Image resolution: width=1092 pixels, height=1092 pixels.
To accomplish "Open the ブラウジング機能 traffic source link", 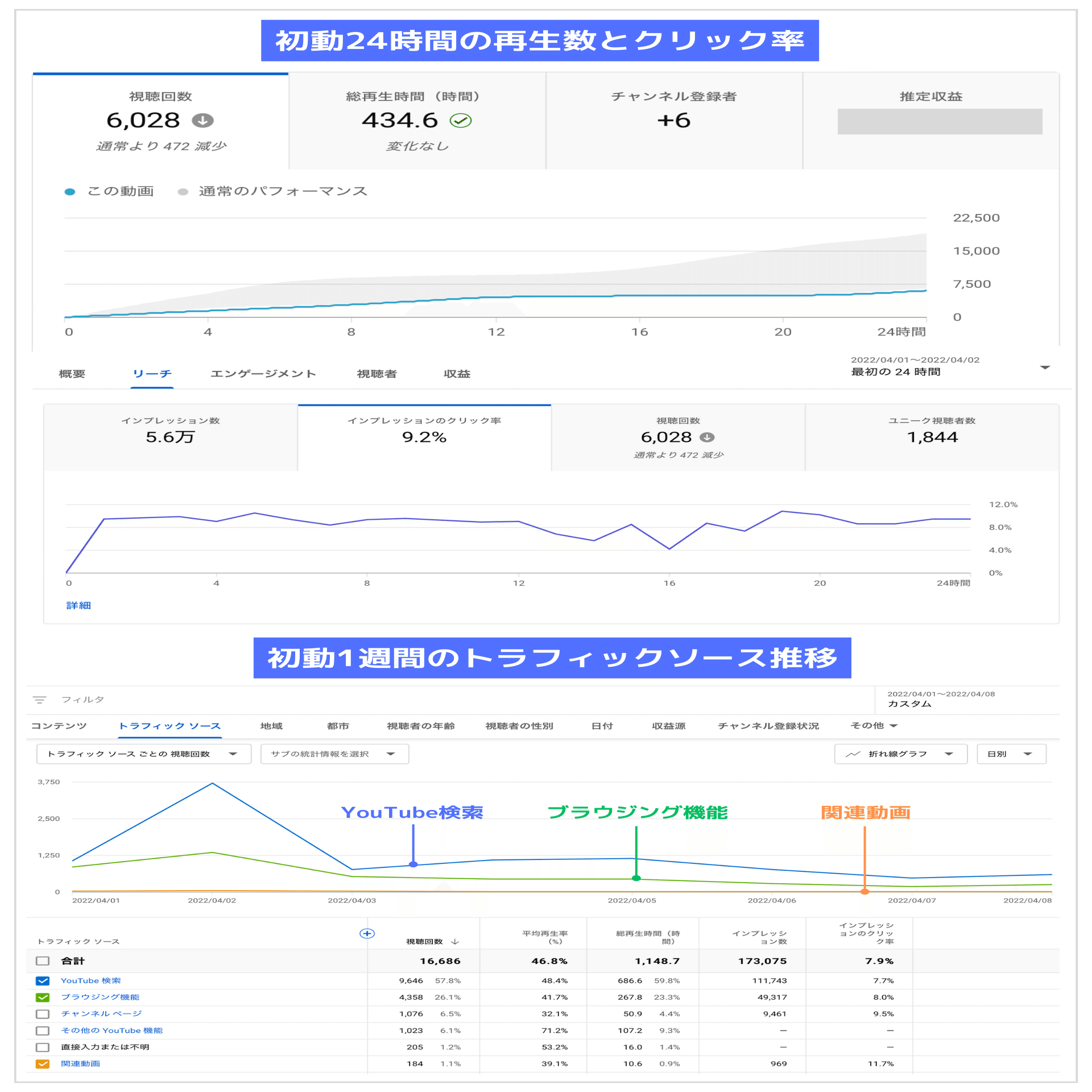I will click(x=100, y=998).
